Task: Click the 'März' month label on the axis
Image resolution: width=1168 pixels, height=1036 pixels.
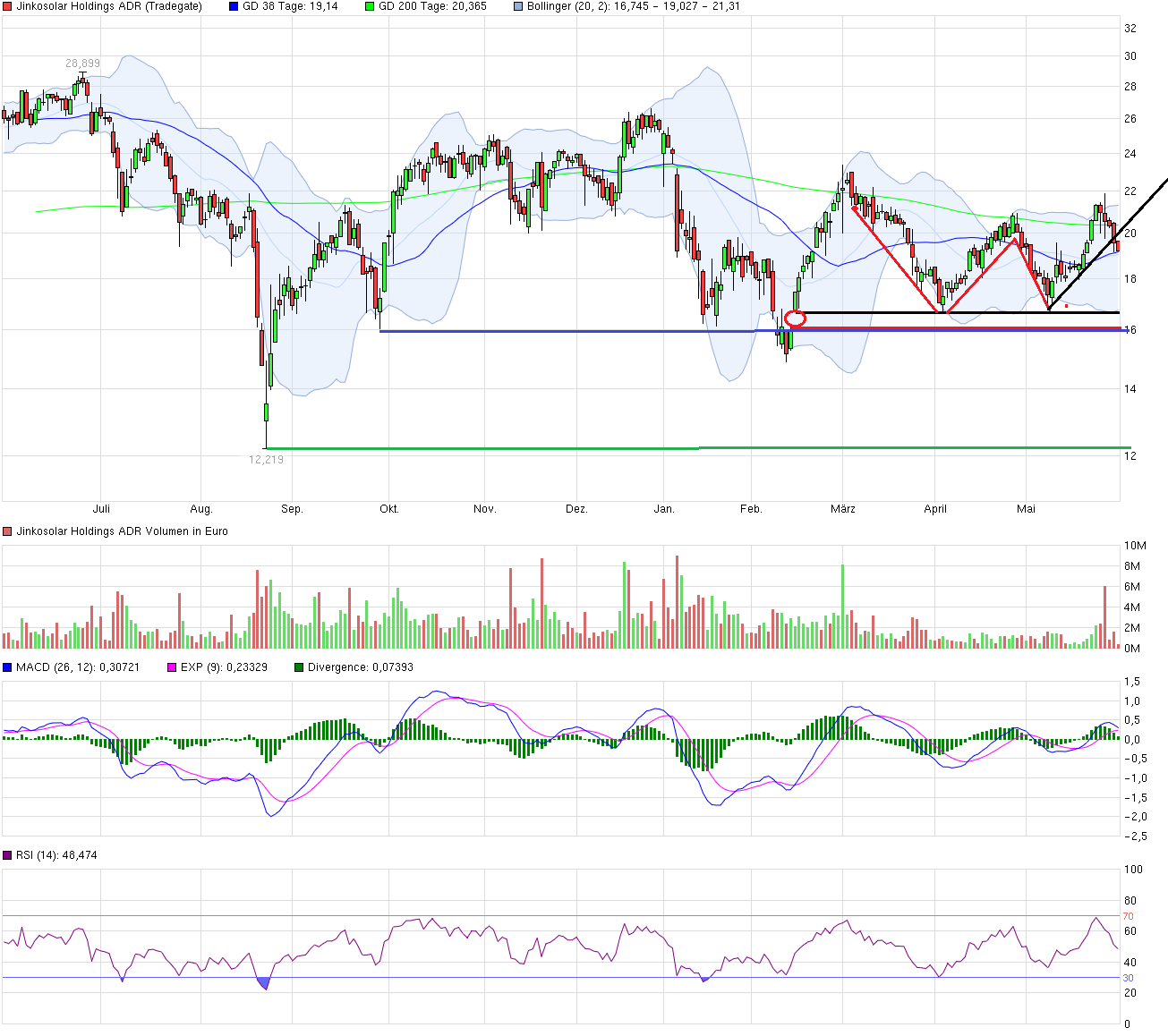Action: 843,509
